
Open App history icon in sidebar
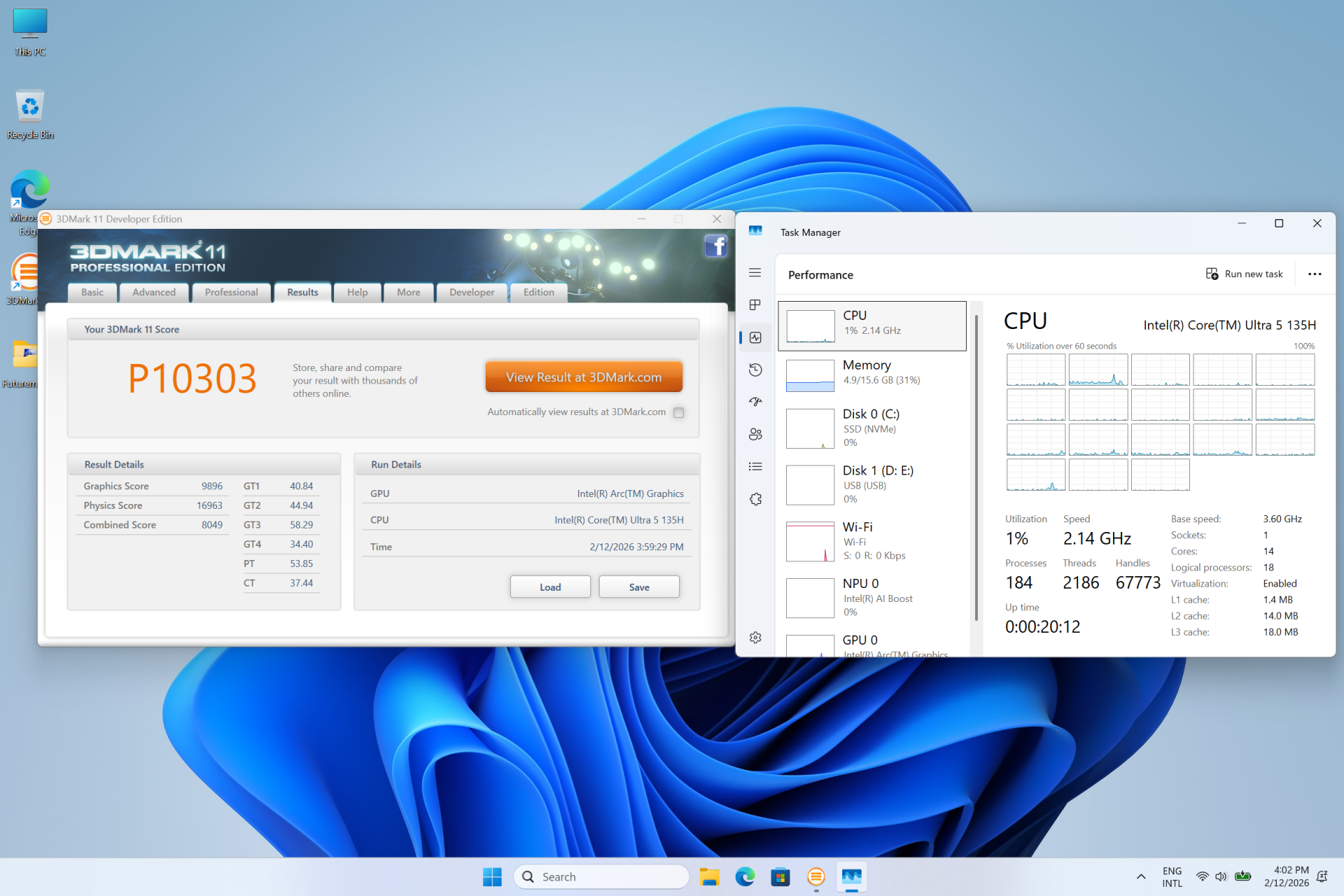(755, 370)
